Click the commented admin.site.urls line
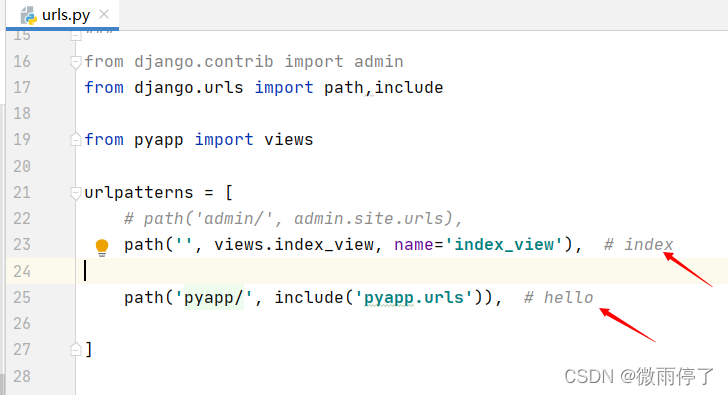 pos(293,219)
